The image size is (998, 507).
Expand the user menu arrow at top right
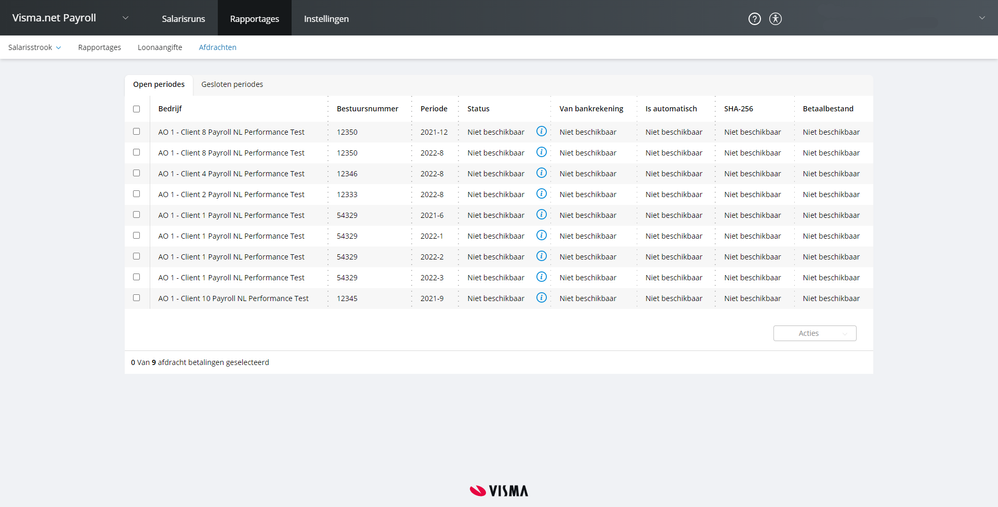(x=981, y=18)
